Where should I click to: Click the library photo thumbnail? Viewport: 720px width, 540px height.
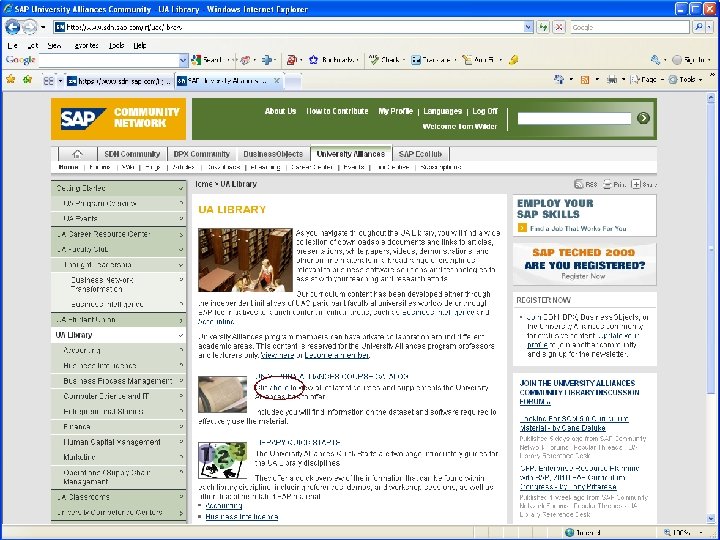[245, 260]
